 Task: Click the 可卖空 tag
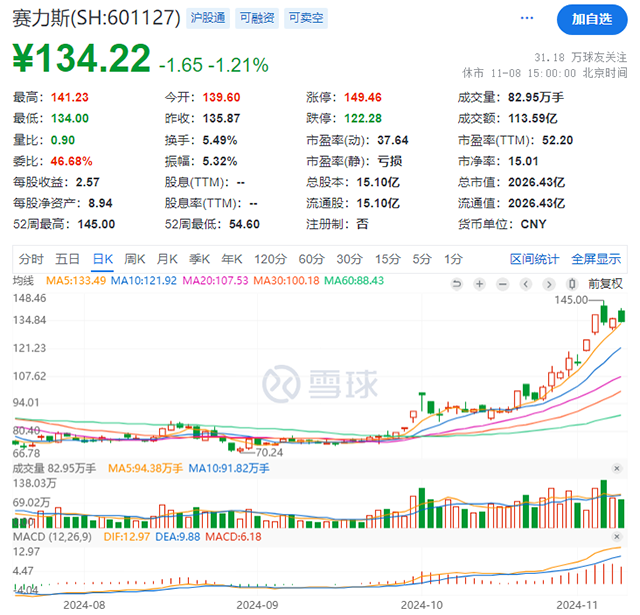click(x=306, y=18)
